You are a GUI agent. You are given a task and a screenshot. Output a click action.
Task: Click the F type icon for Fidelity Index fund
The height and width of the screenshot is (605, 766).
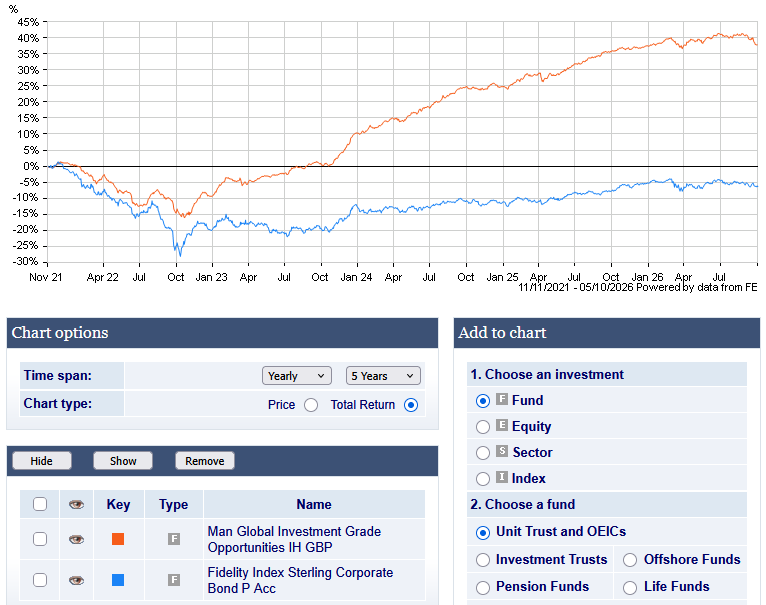(x=174, y=580)
